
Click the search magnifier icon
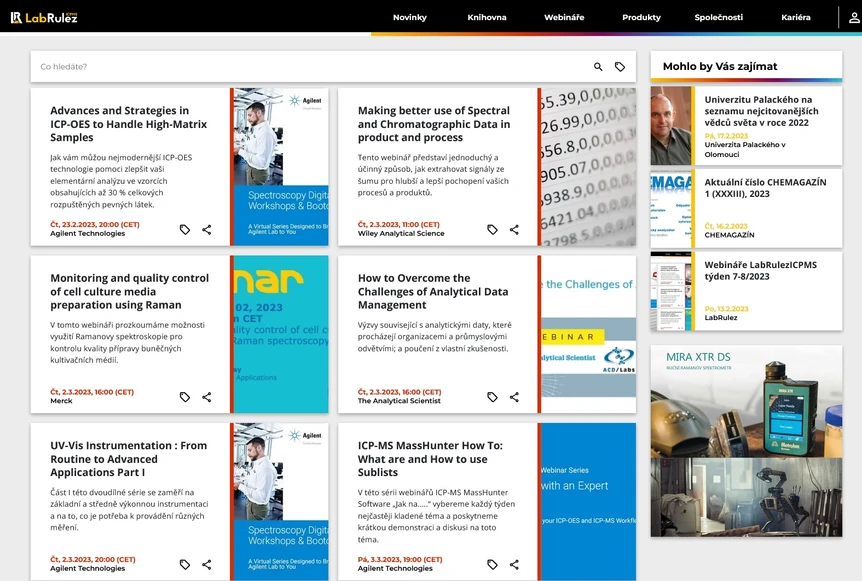[x=598, y=67]
